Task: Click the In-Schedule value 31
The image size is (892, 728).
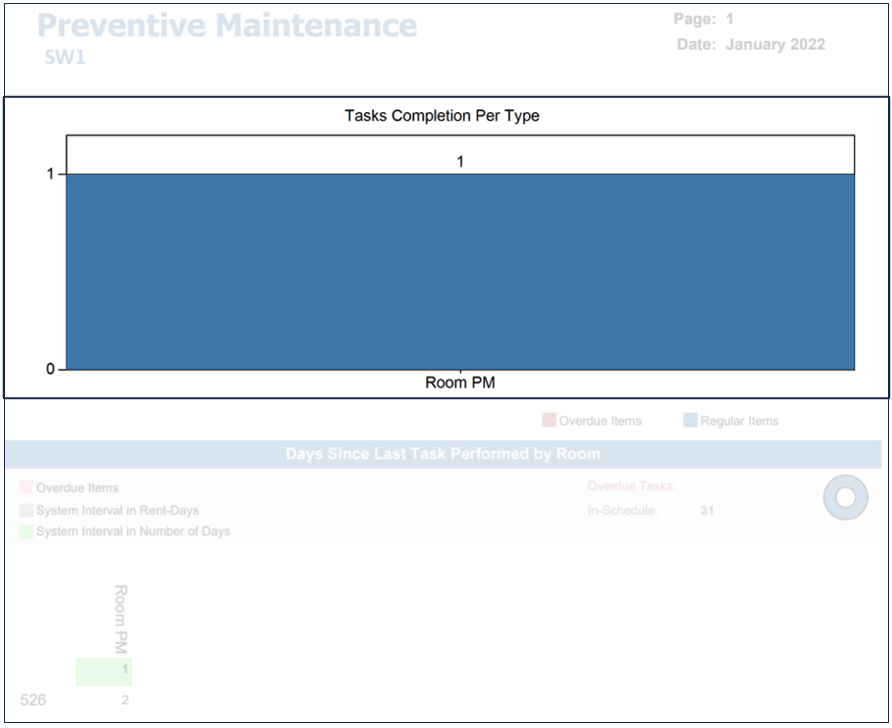Action: coord(707,511)
